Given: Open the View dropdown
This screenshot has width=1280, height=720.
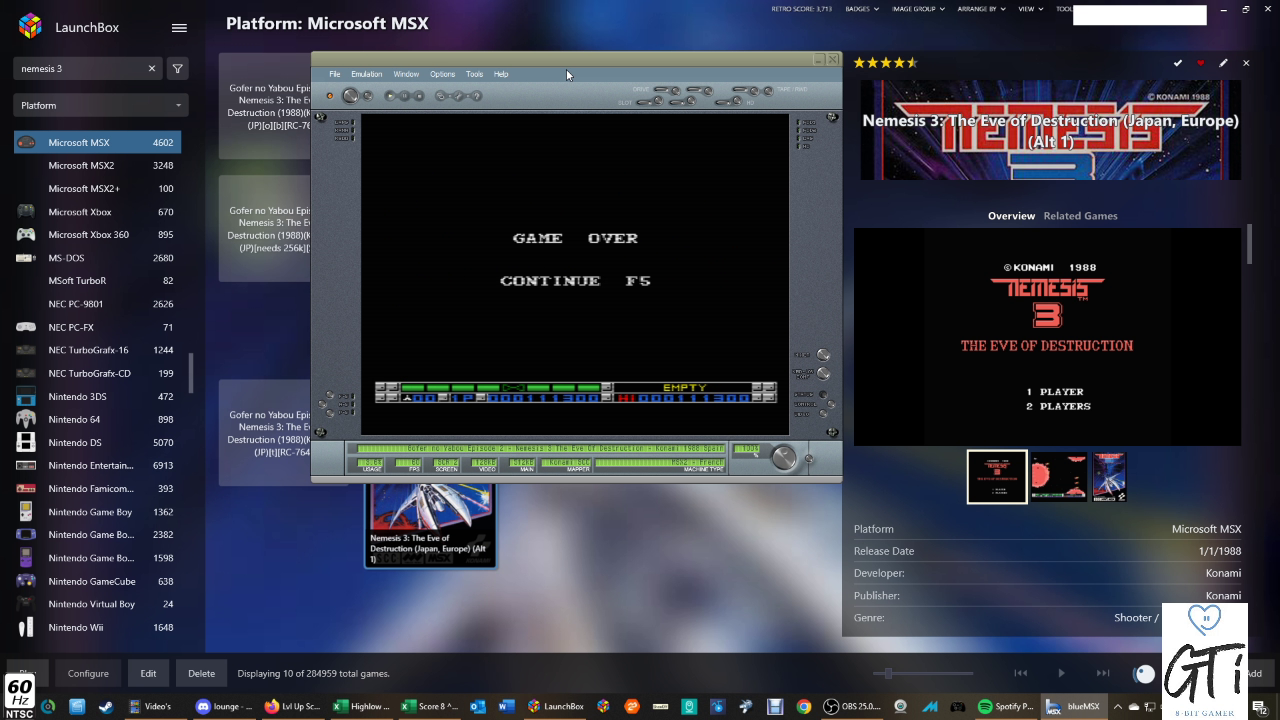Looking at the screenshot, I should (1030, 9).
